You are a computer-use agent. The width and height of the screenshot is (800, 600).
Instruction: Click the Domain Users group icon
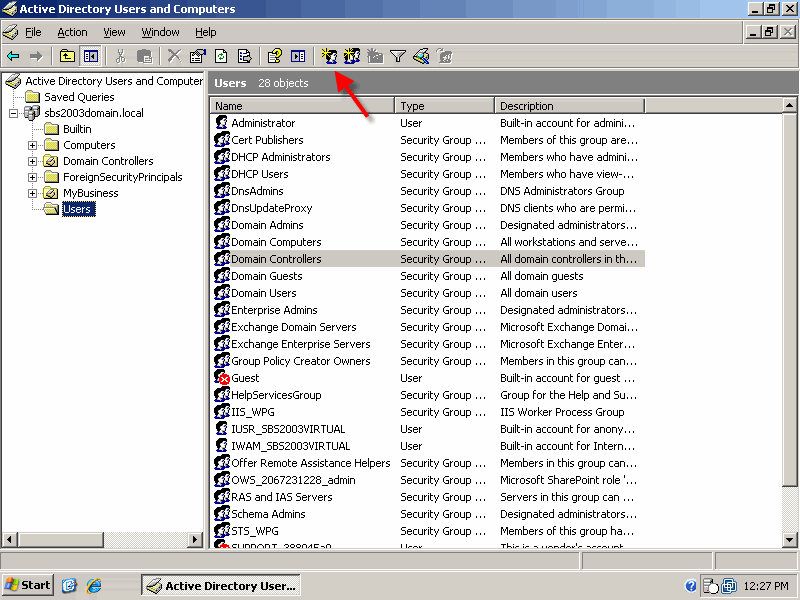[222, 293]
